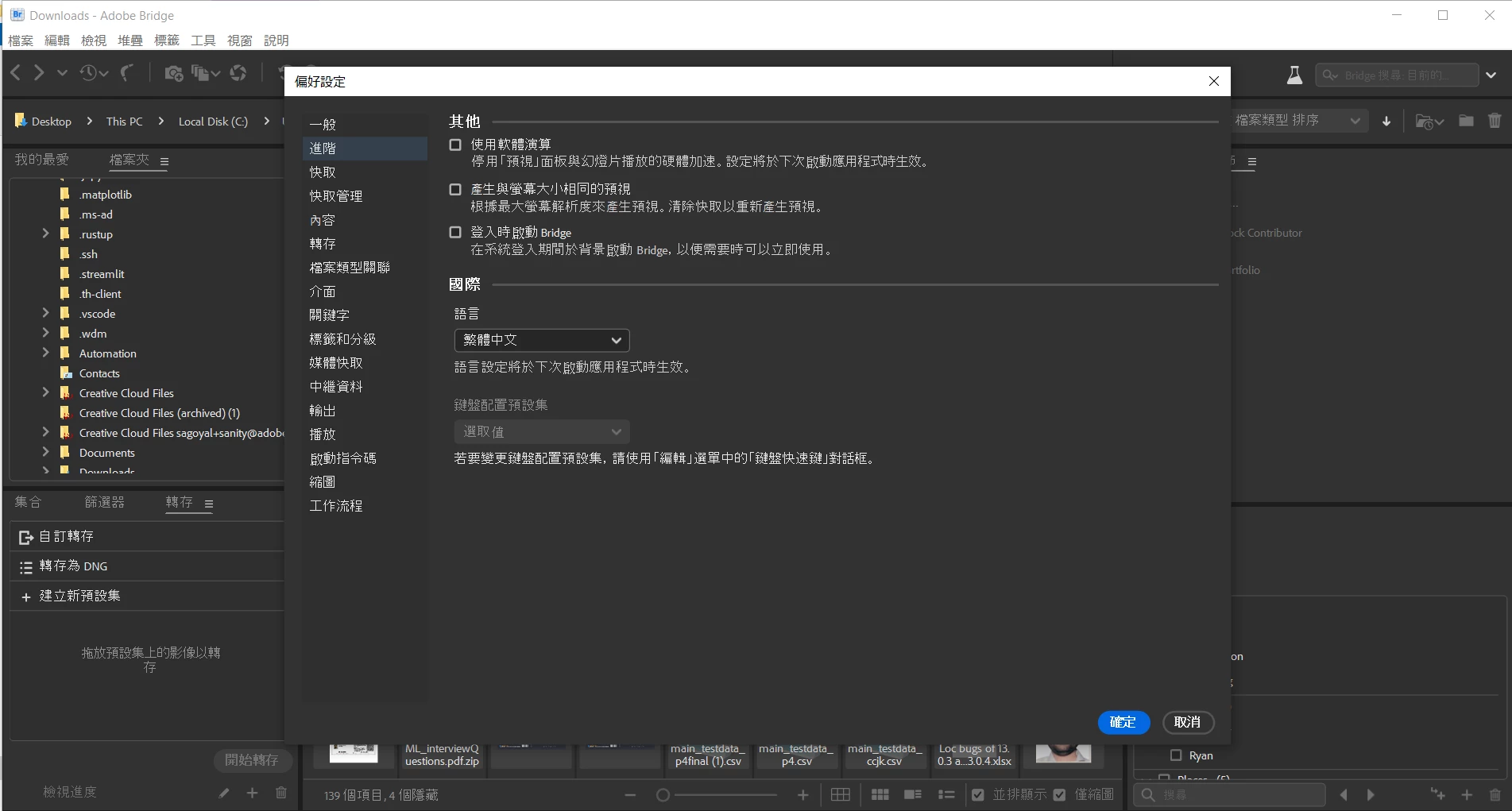Click the 開始轉存 button

(252, 760)
